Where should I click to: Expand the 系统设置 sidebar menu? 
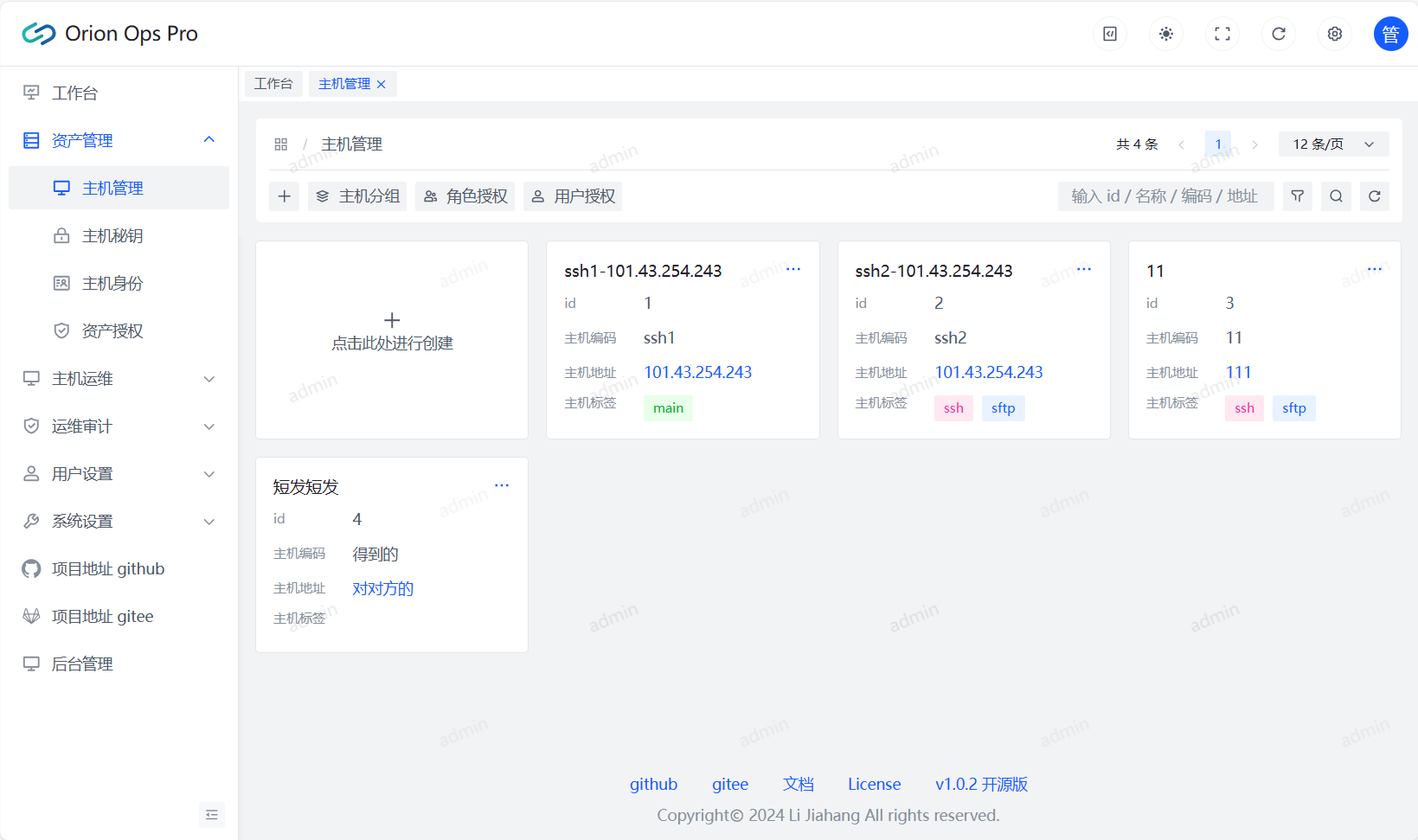(x=119, y=522)
